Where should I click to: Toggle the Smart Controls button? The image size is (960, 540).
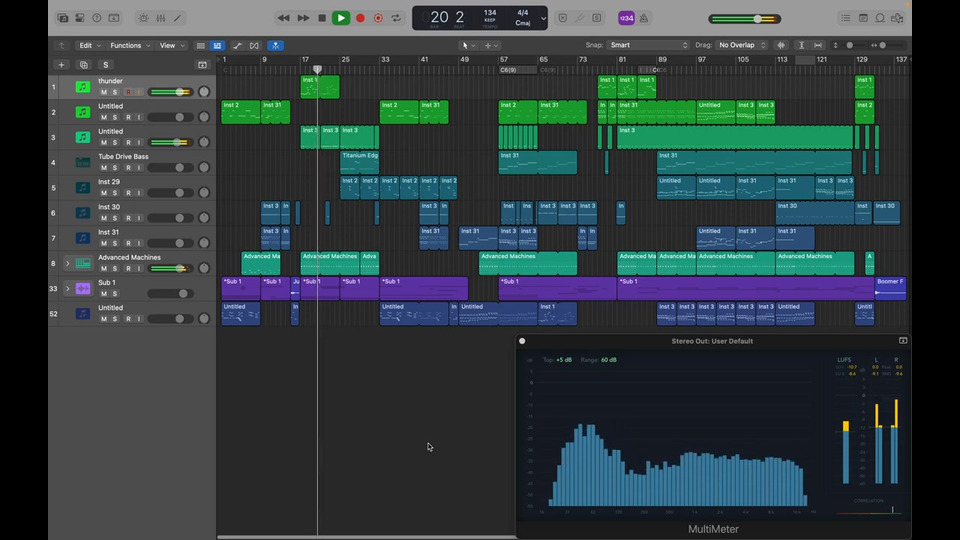pyautogui.click(x=143, y=18)
